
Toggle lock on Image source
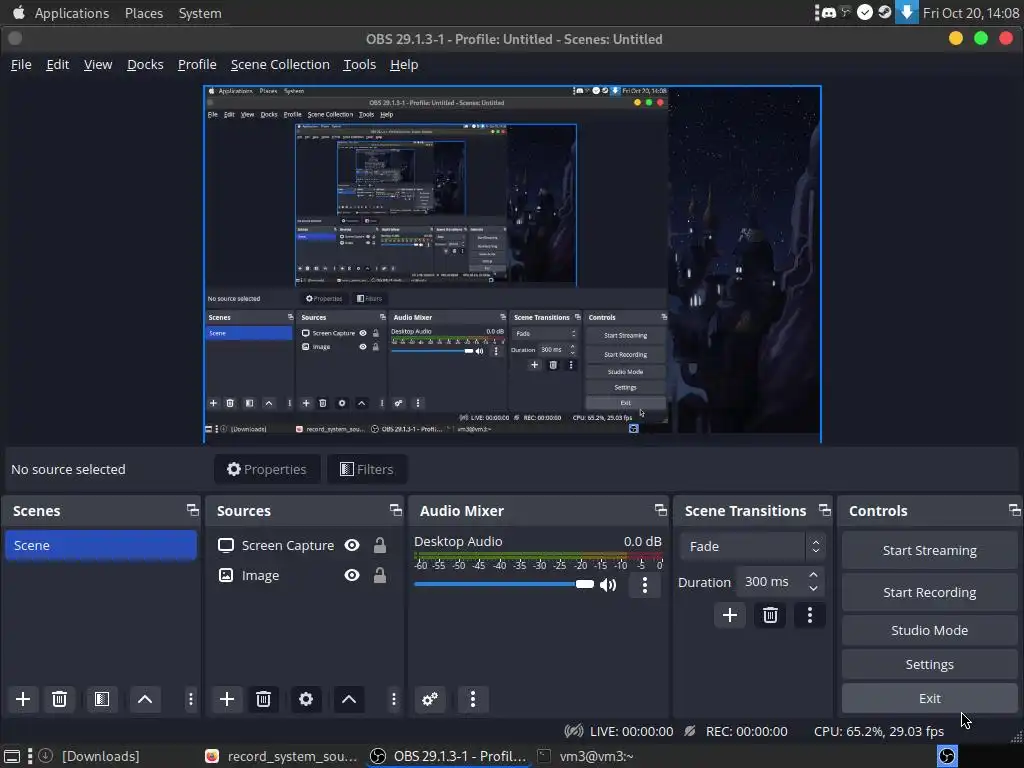coord(379,575)
